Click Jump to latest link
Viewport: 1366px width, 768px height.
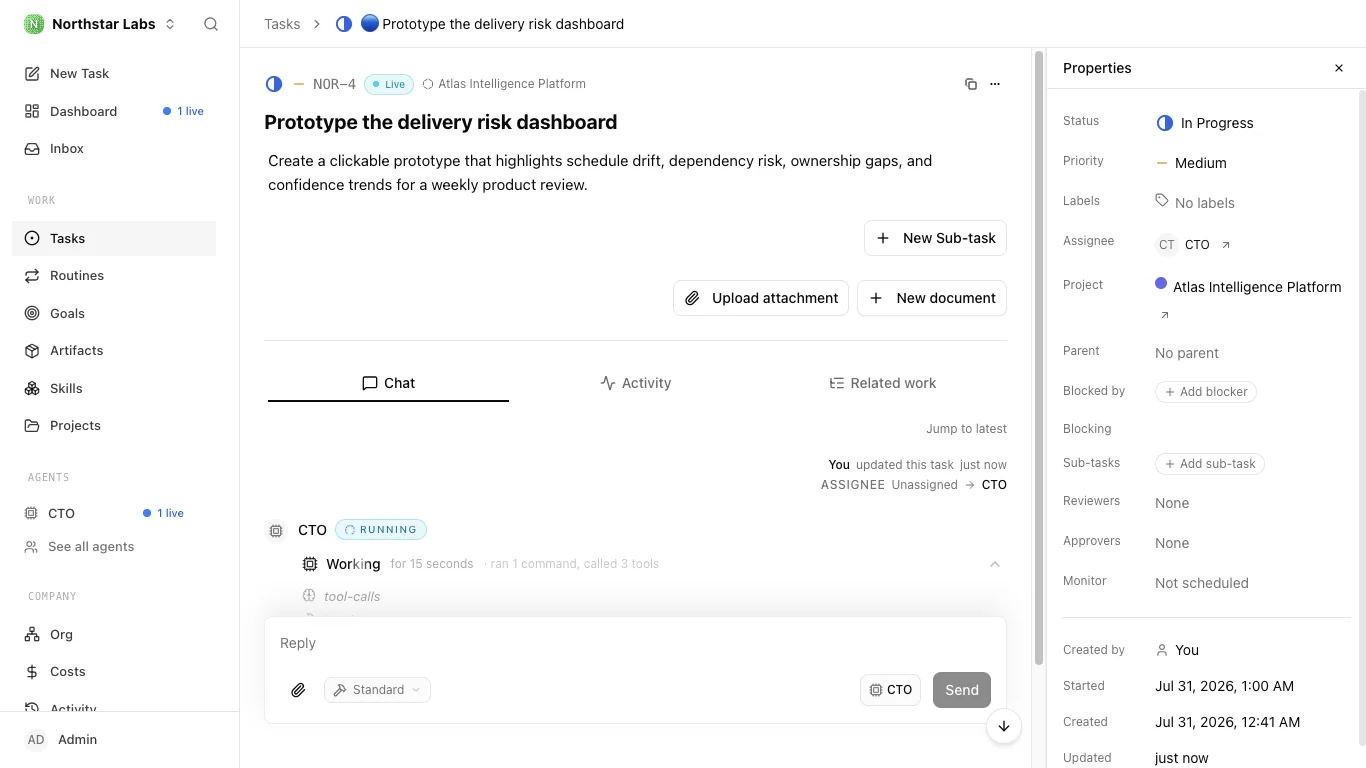[x=966, y=429]
